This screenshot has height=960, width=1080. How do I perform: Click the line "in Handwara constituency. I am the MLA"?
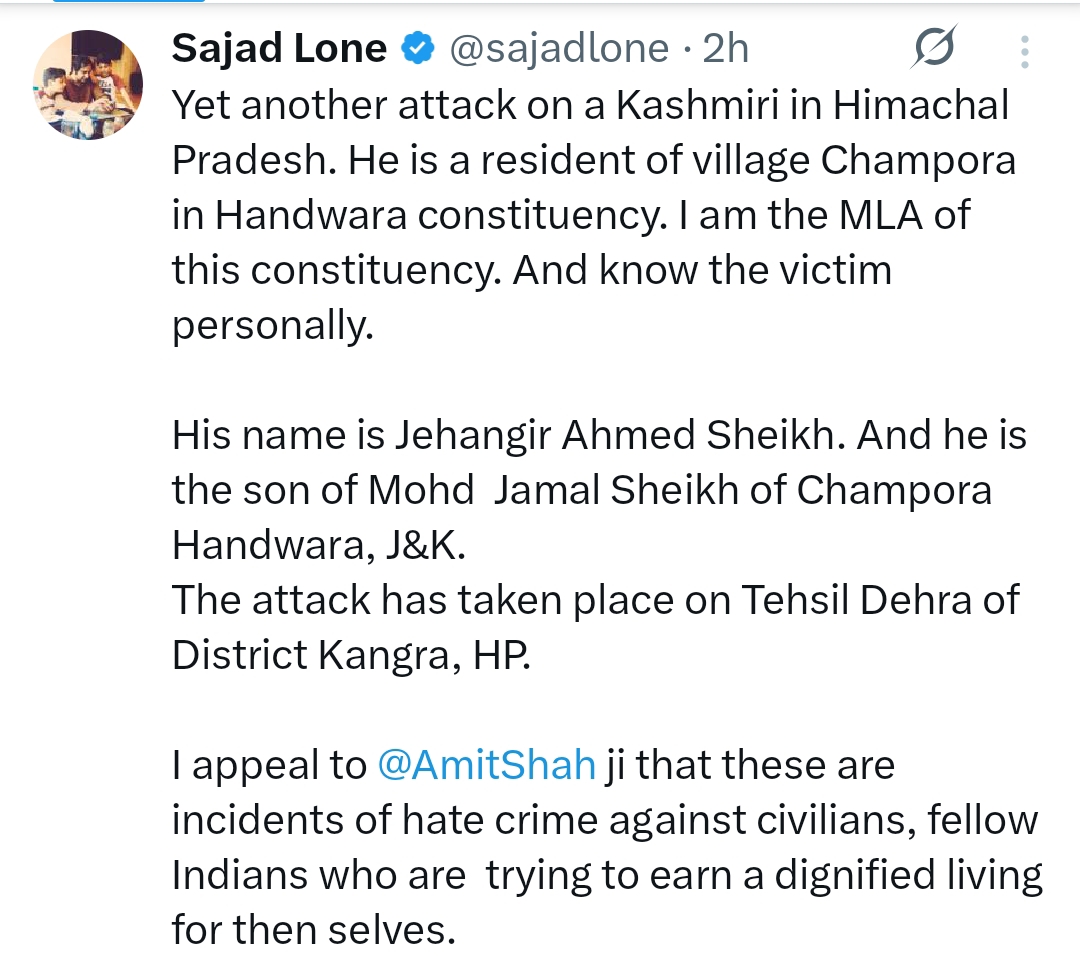pos(571,215)
